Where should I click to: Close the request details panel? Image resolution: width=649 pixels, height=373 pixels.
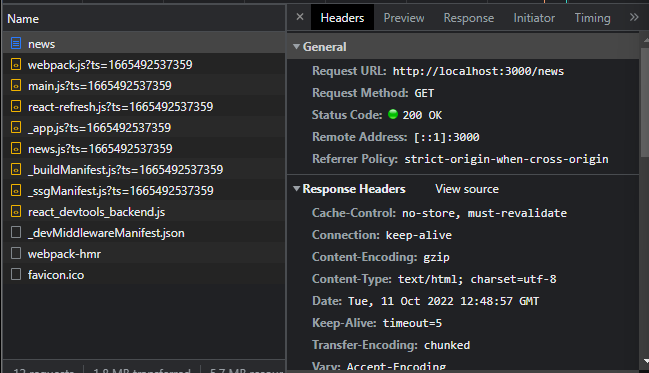pos(300,17)
